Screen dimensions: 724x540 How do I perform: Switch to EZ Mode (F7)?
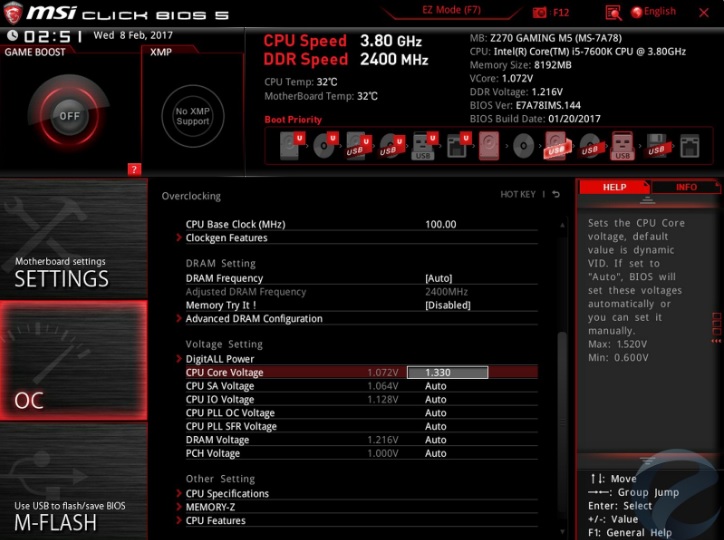(451, 10)
